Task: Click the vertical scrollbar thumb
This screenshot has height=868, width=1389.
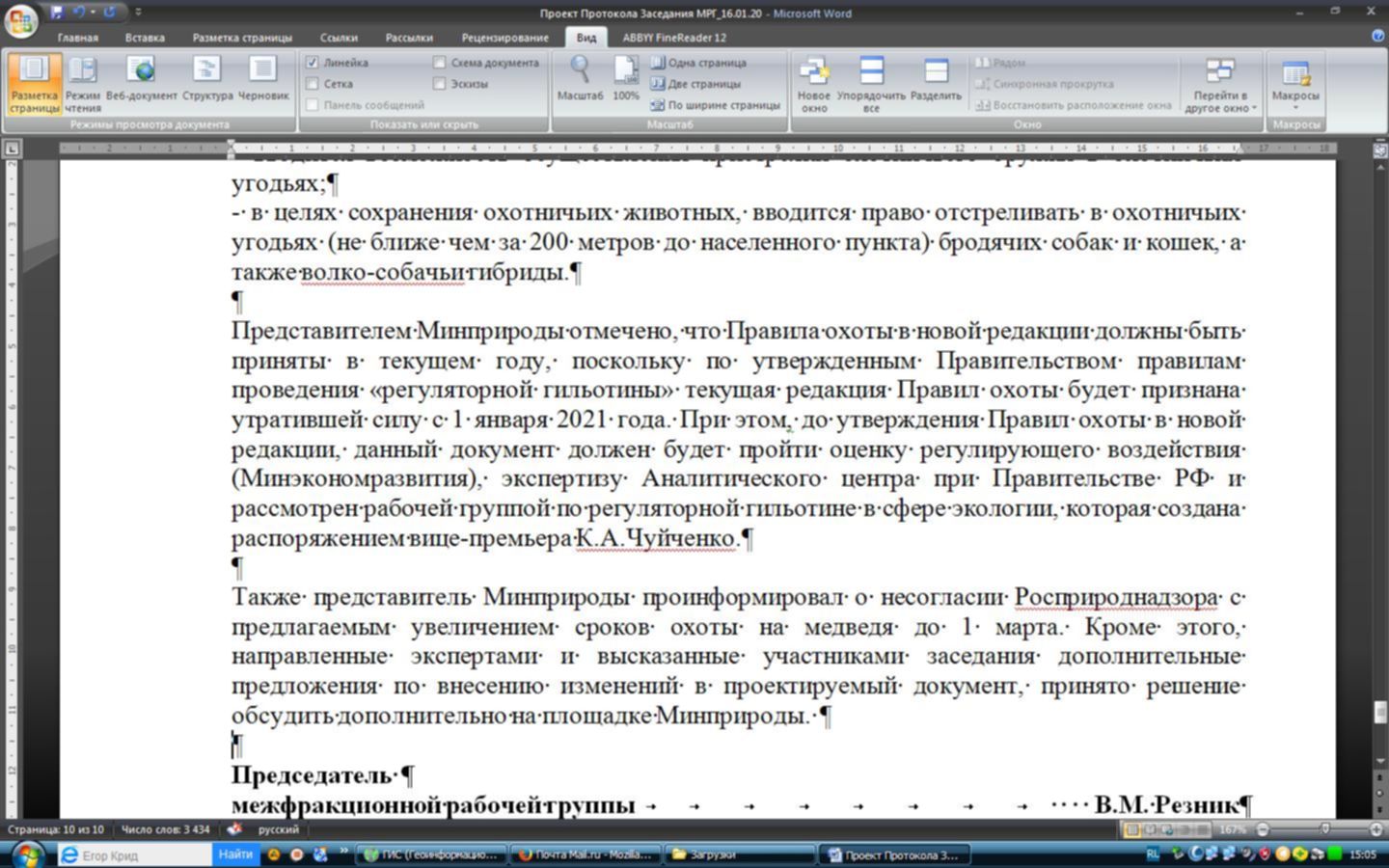Action: [1380, 712]
